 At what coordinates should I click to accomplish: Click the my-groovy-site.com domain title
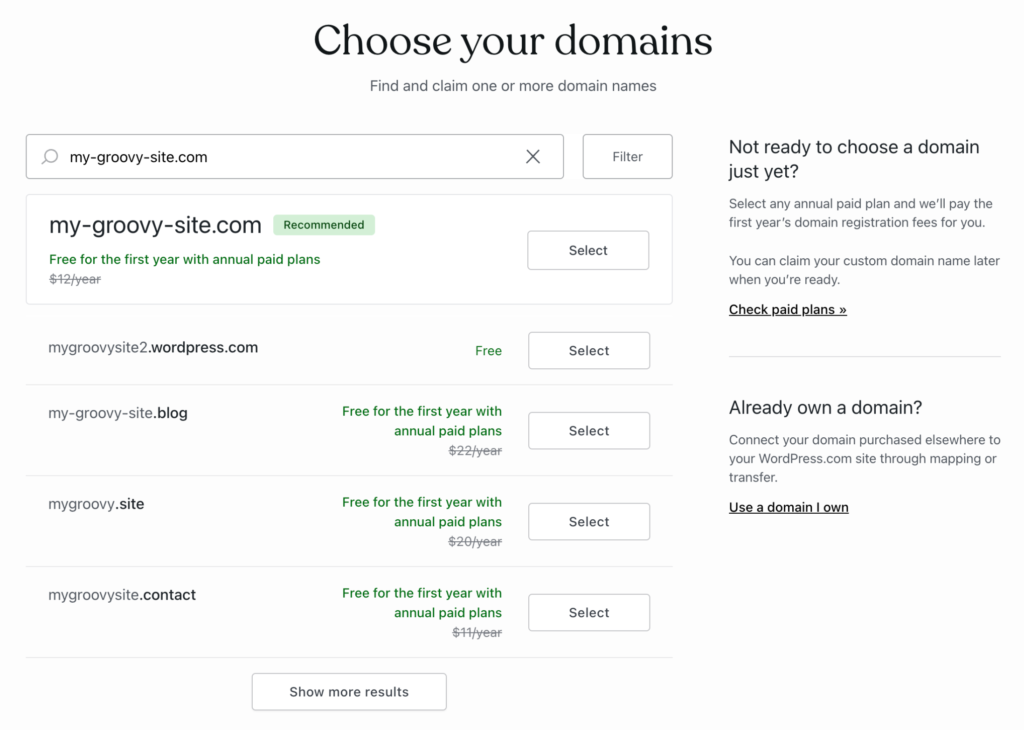coord(155,226)
